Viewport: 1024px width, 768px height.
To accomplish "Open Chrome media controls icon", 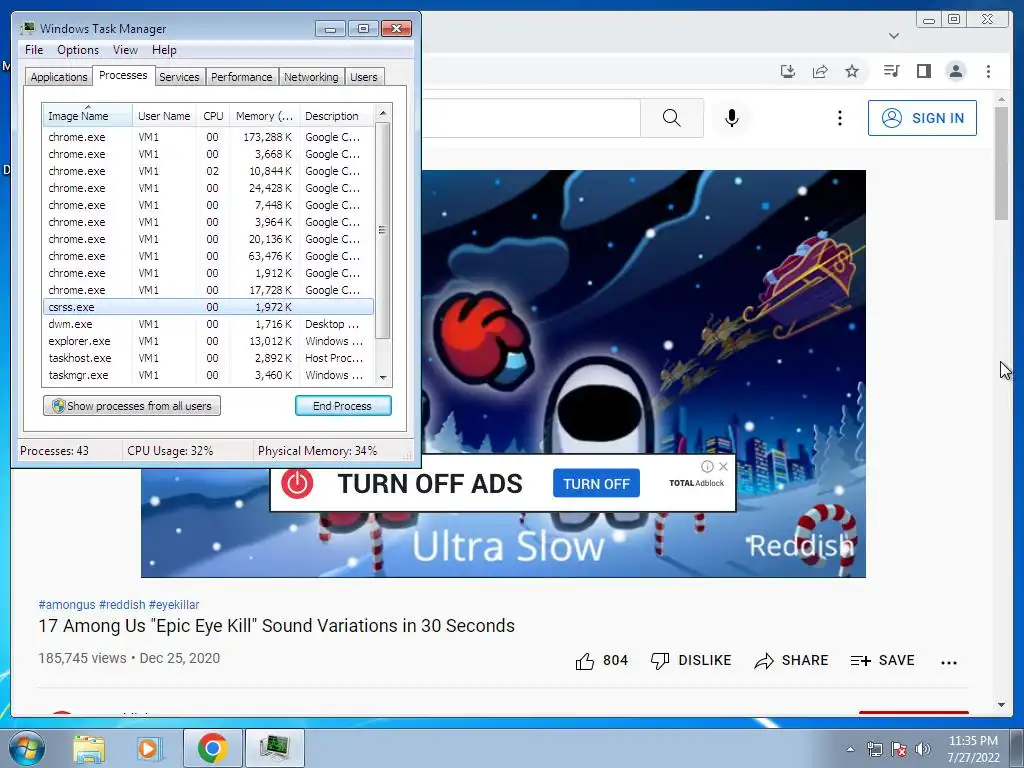I will click(891, 71).
